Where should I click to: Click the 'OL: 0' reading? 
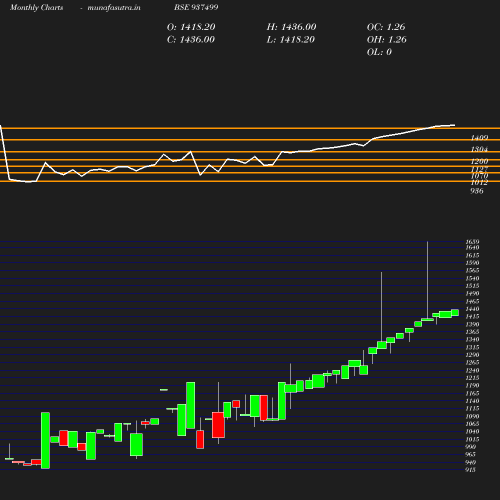click(x=379, y=52)
